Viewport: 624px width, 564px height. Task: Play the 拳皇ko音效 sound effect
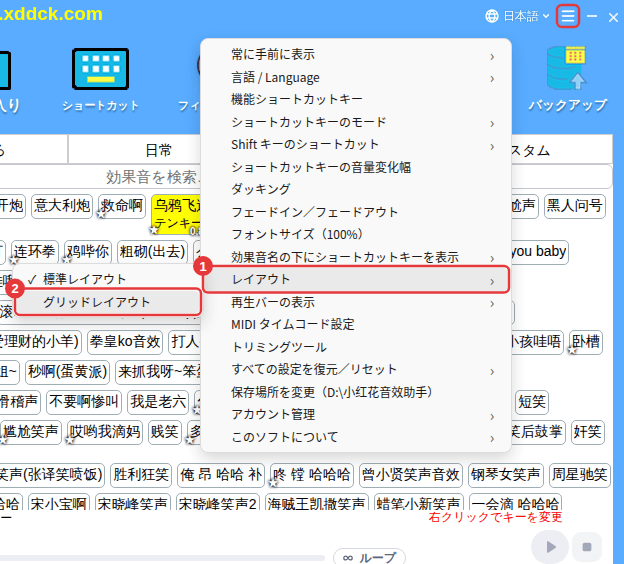pyautogui.click(x=125, y=342)
